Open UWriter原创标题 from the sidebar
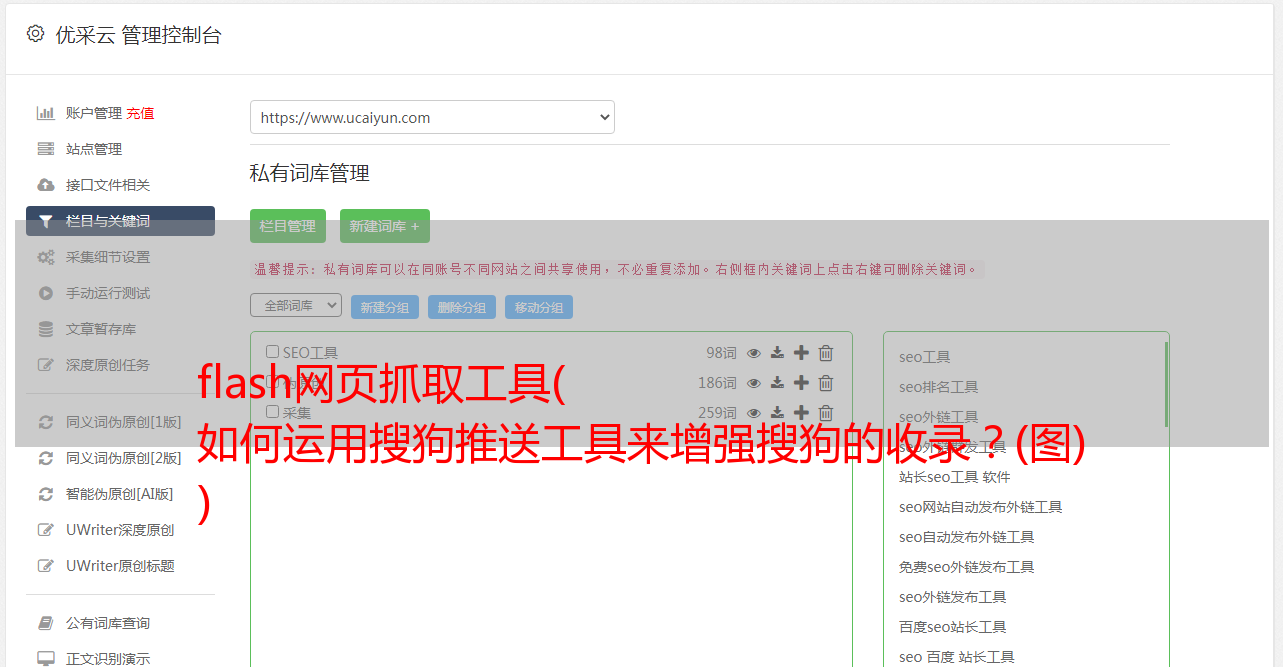 [x=120, y=566]
